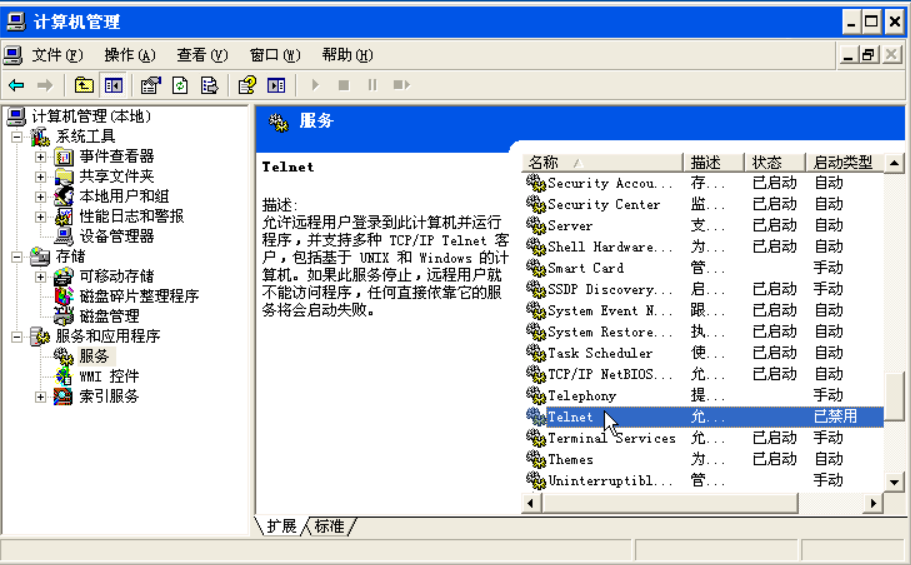Sort services by 名称 column header
The image size is (911, 565).
coord(602,162)
